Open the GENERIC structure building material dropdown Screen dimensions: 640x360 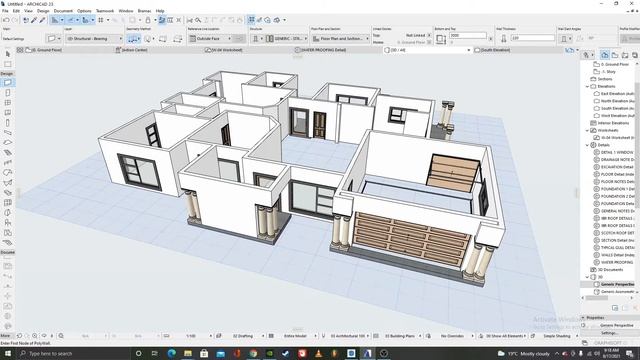click(287, 38)
